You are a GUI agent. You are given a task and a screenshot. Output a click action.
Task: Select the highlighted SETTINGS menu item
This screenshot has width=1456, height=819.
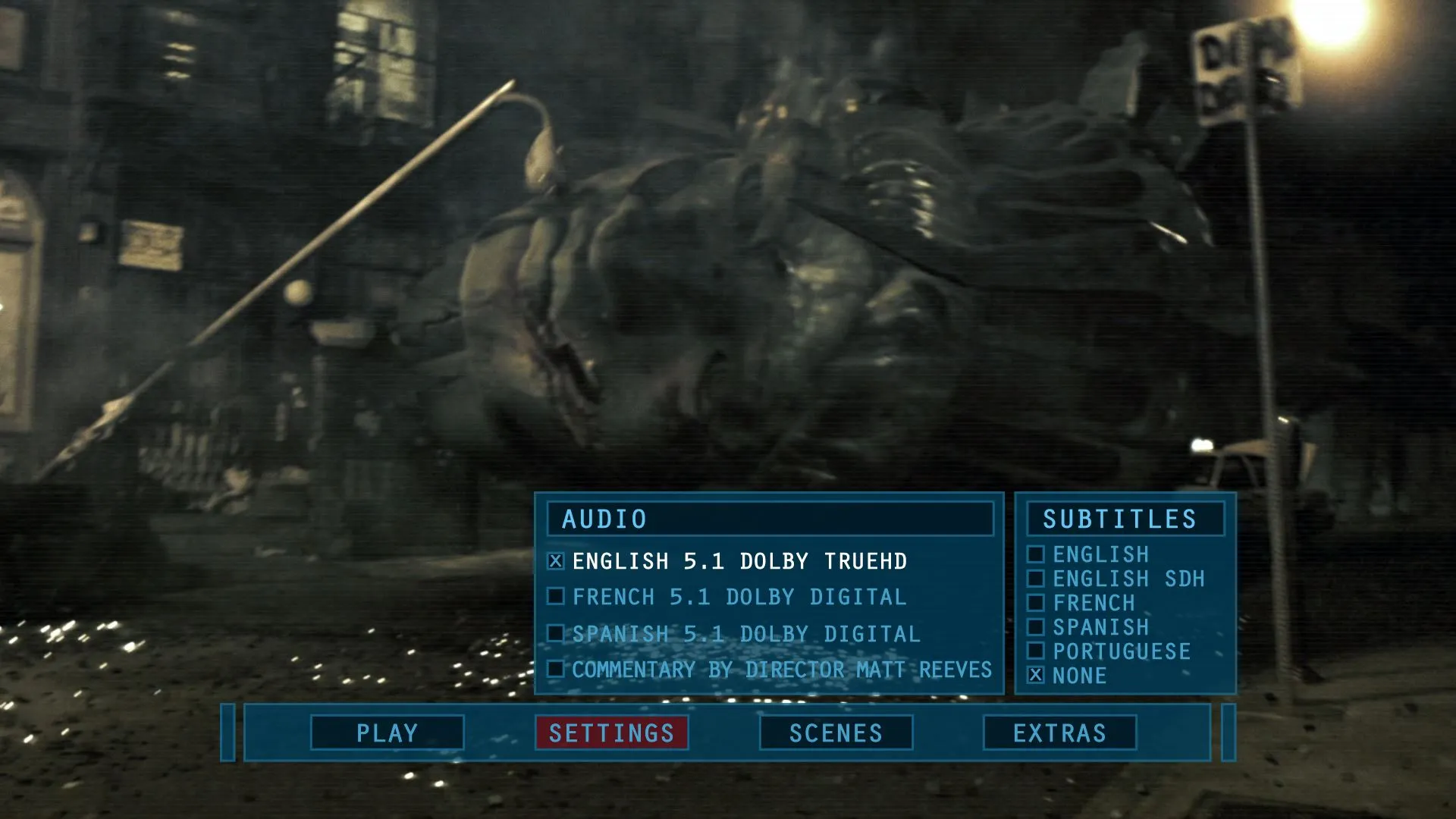coord(611,733)
